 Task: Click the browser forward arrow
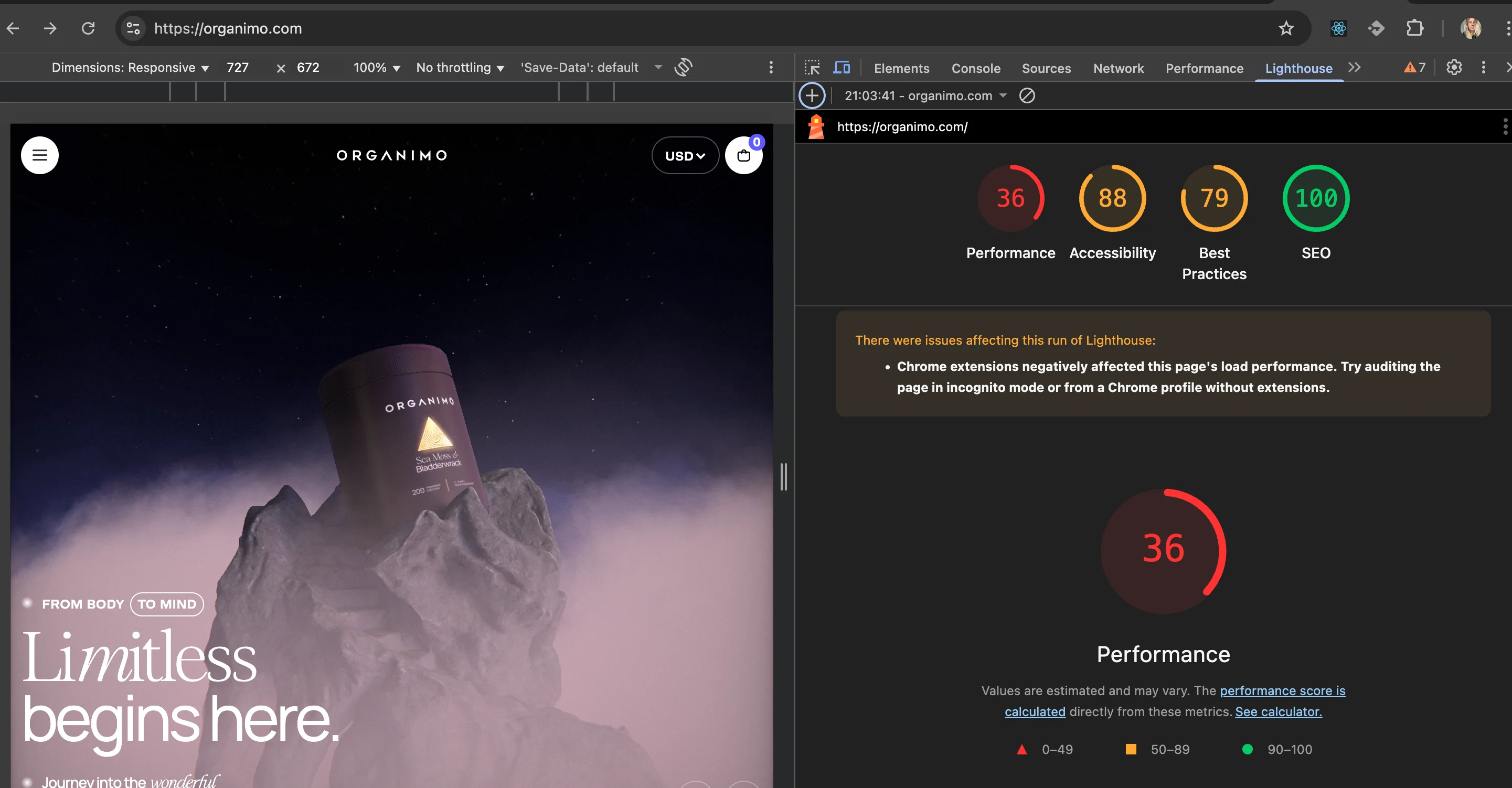click(x=50, y=28)
